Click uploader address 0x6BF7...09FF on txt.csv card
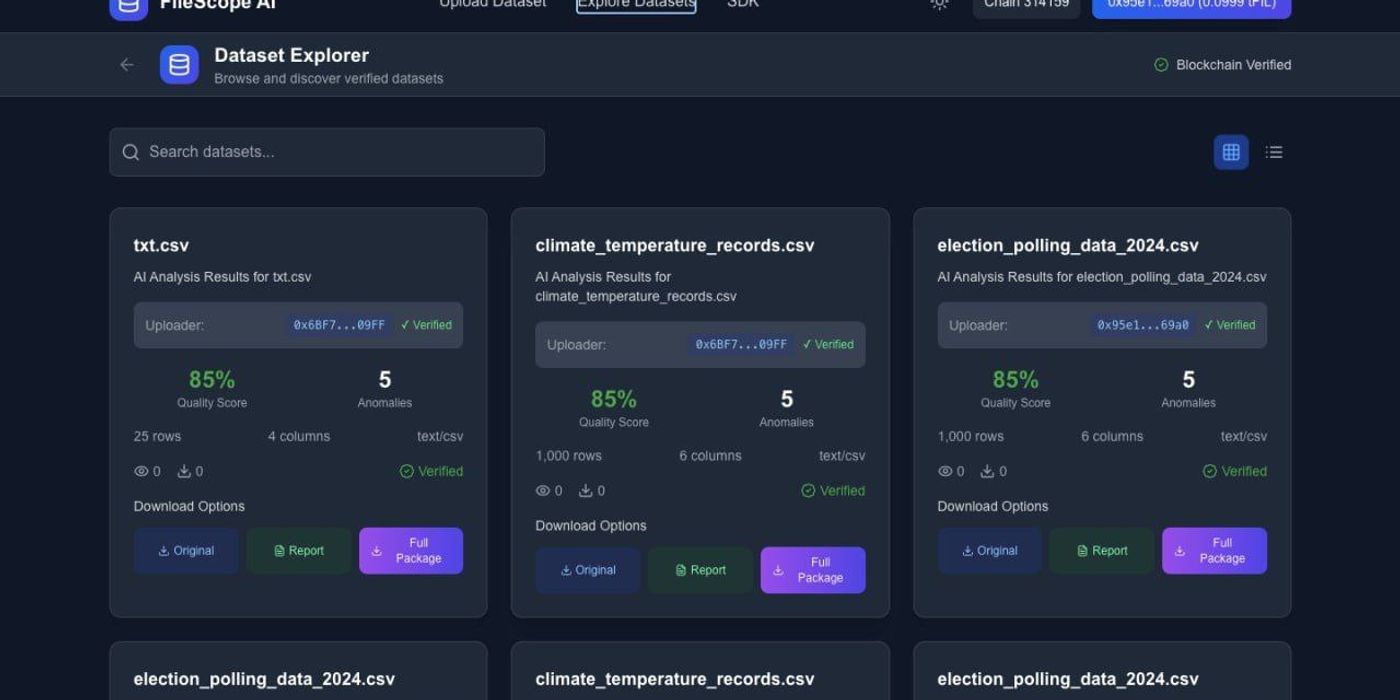Viewport: 1400px width, 700px height. (x=339, y=325)
